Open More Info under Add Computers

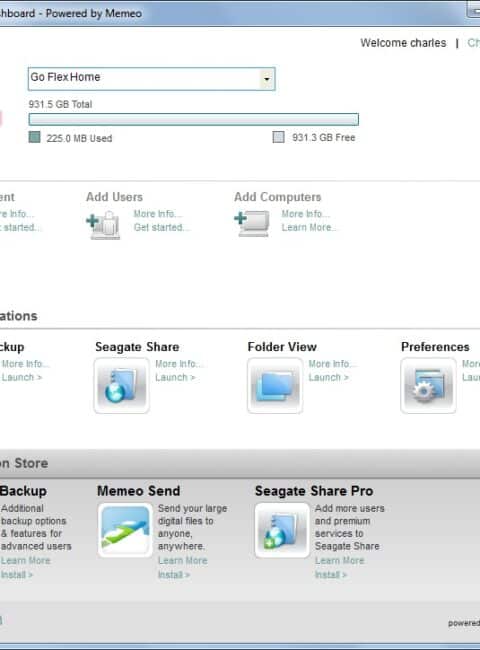pos(305,214)
